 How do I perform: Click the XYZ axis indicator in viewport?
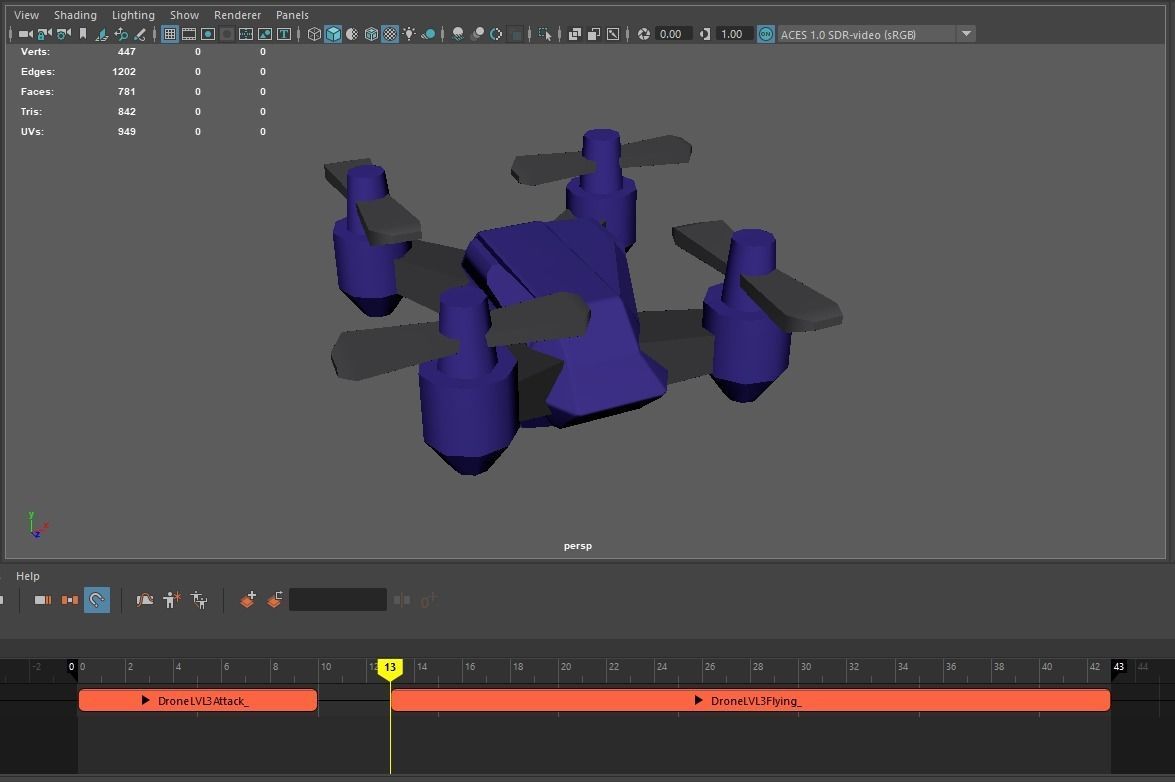(x=37, y=524)
